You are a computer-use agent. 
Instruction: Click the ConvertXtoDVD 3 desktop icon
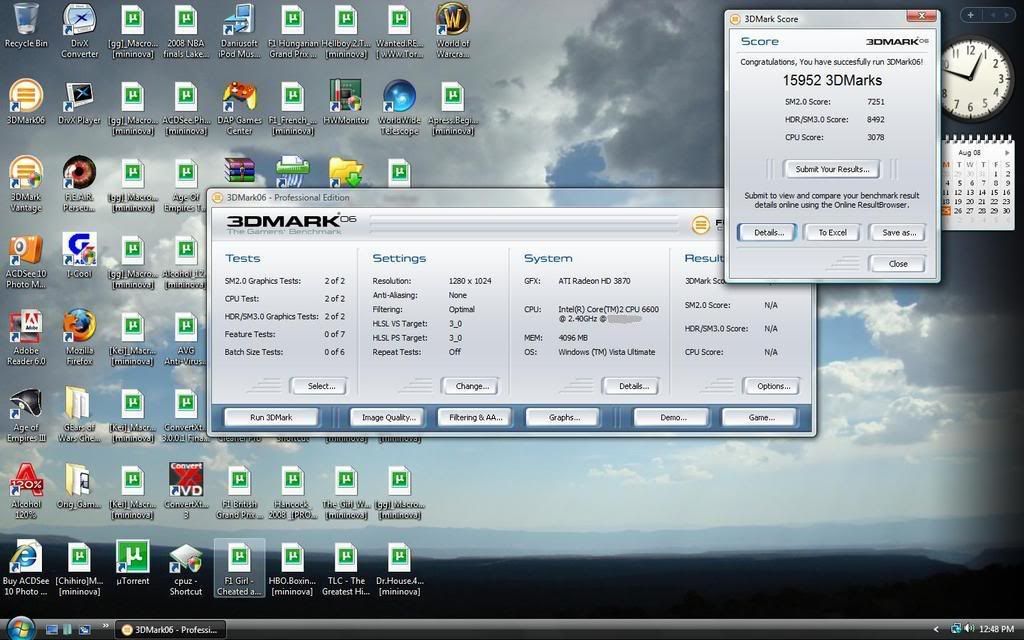click(186, 491)
